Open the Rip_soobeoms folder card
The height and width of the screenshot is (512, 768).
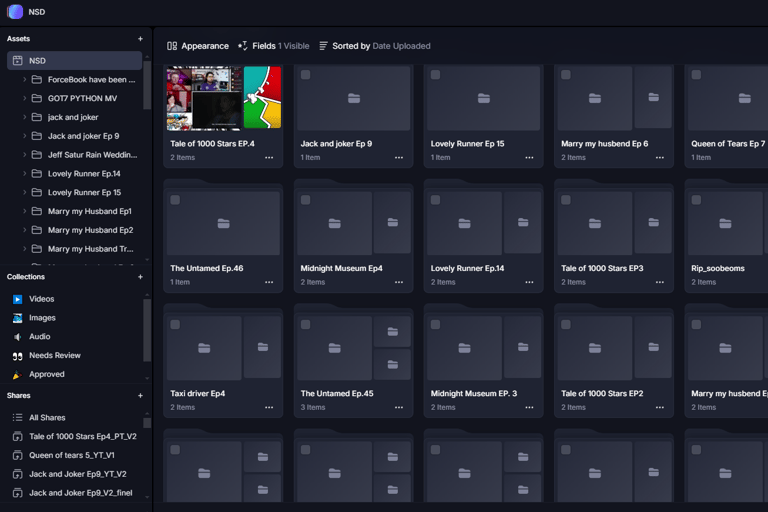[726, 238]
